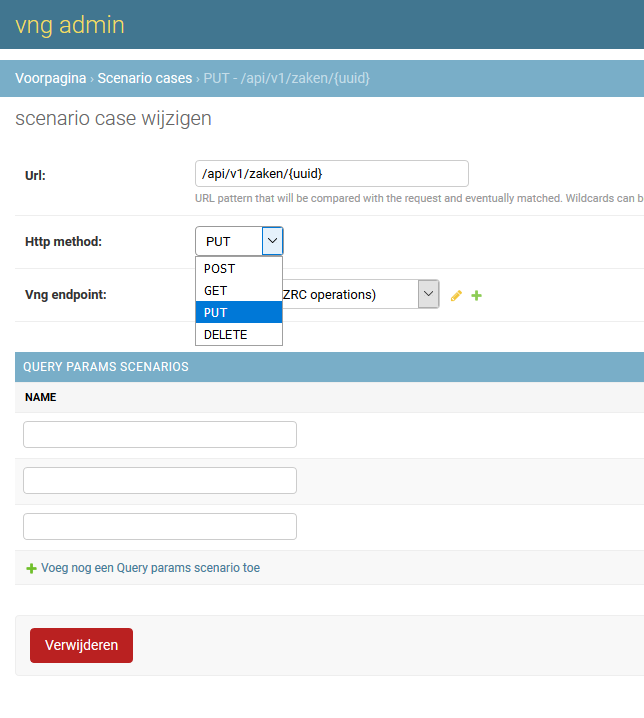Click the vng admin site title
The image size is (644, 718).
(x=70, y=25)
